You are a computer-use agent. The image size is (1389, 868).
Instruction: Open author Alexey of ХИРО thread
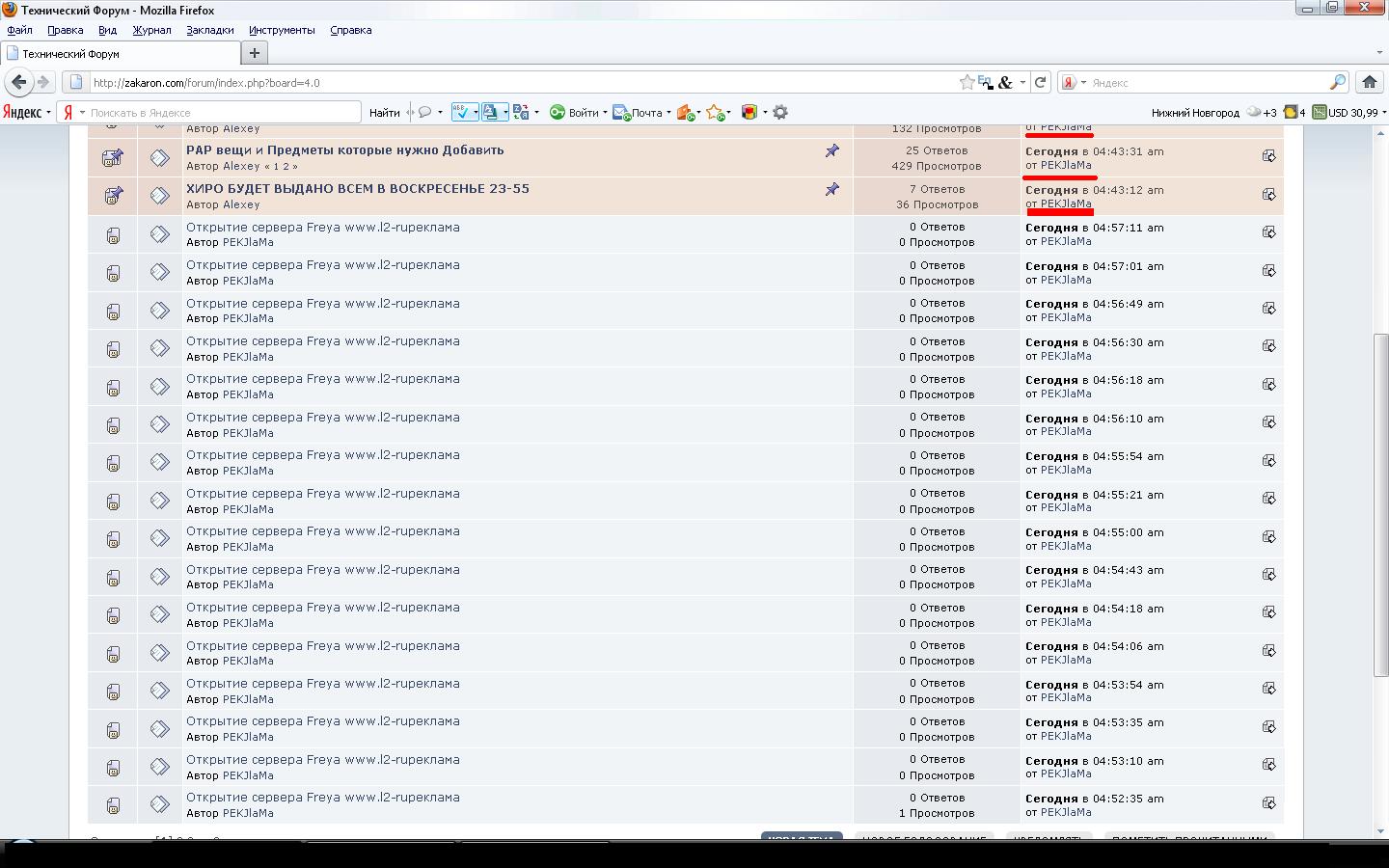(x=241, y=204)
